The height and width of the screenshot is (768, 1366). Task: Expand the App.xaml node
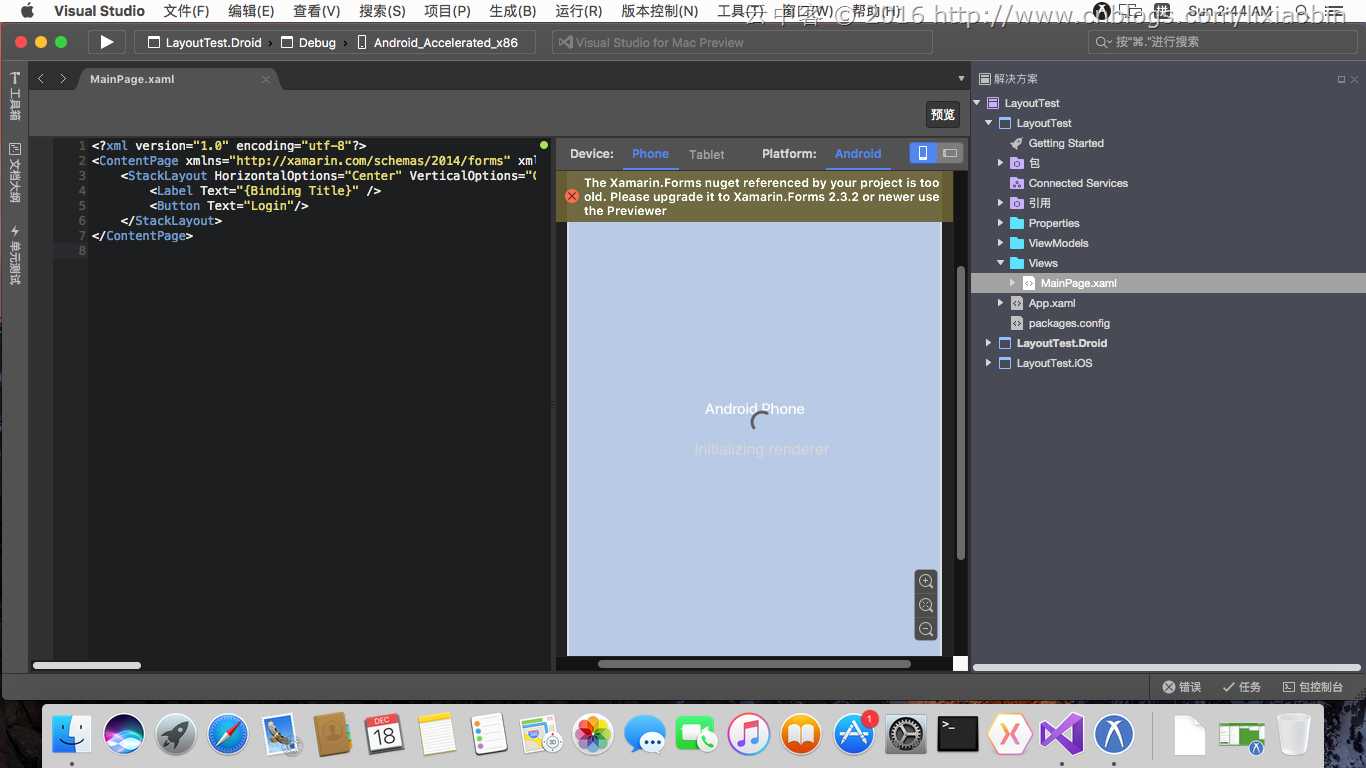click(x=1000, y=303)
